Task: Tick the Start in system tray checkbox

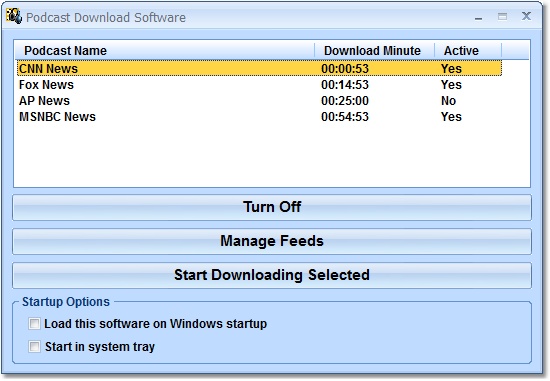Action: point(34,347)
